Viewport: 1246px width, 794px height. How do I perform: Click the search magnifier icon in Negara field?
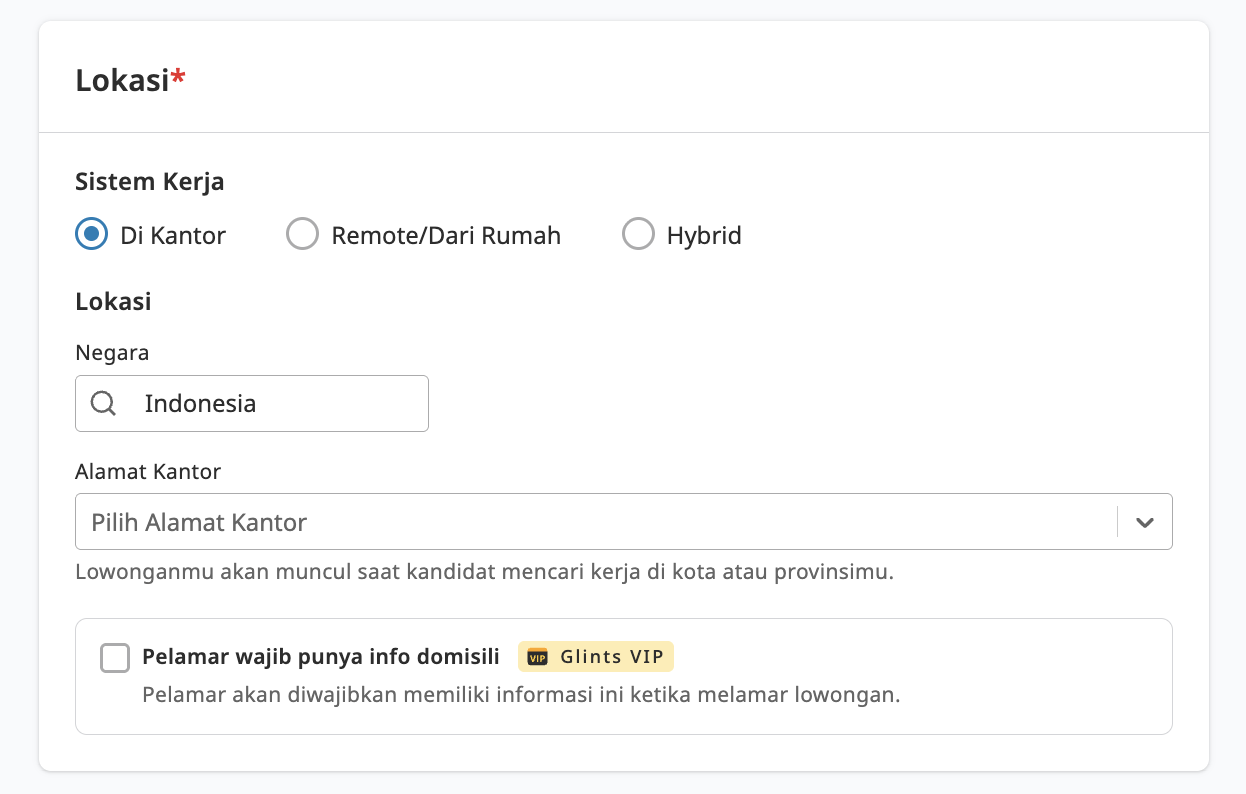[102, 403]
